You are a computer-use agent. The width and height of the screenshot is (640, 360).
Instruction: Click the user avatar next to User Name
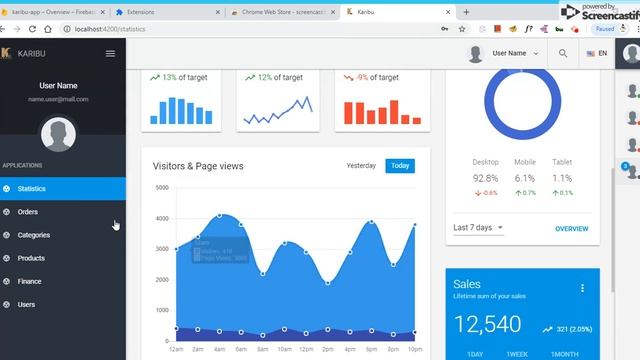pyautogui.click(x=475, y=53)
